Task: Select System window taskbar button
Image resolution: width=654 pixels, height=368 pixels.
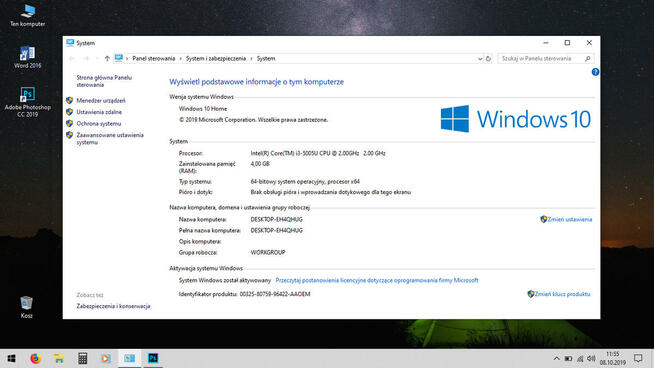Action: 129,358
